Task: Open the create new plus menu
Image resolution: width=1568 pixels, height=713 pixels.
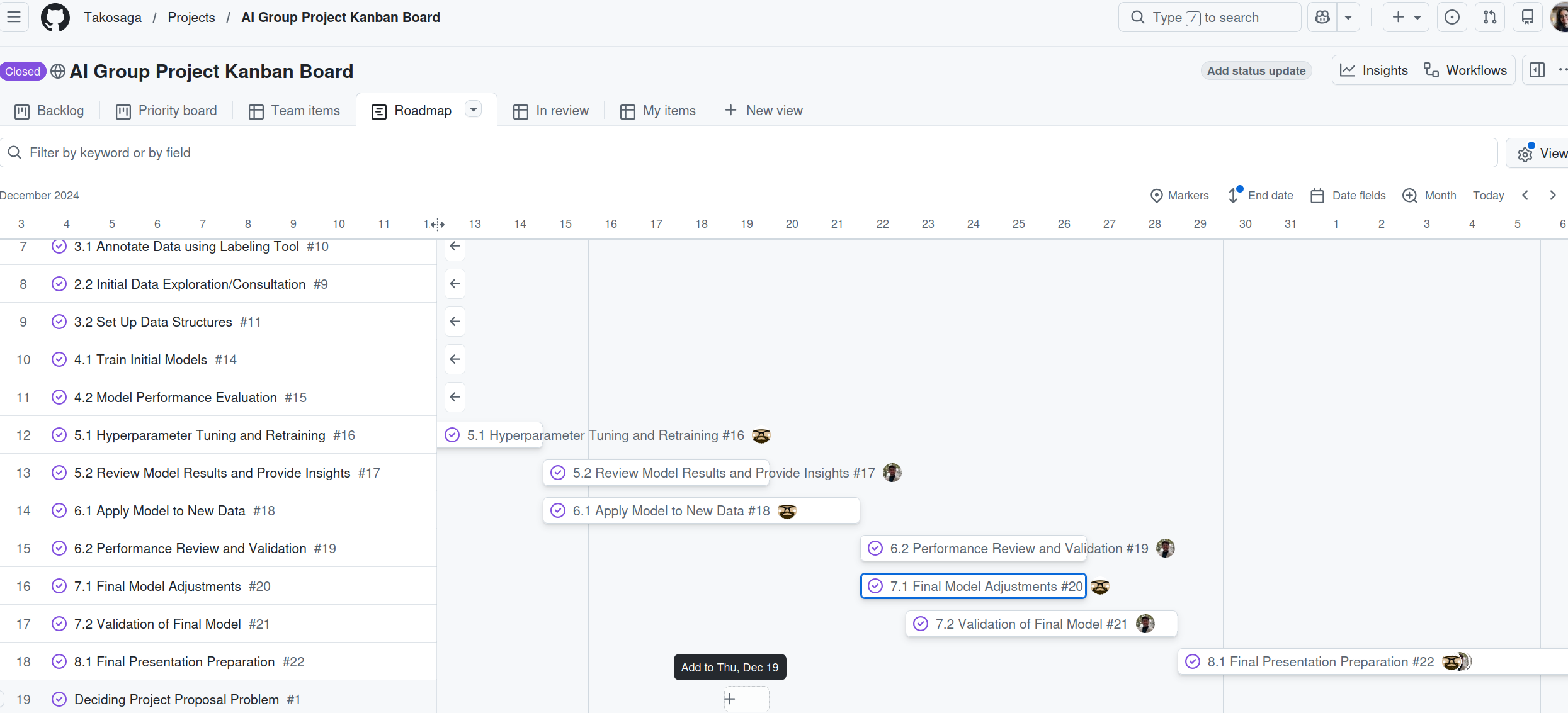Action: tap(1406, 17)
